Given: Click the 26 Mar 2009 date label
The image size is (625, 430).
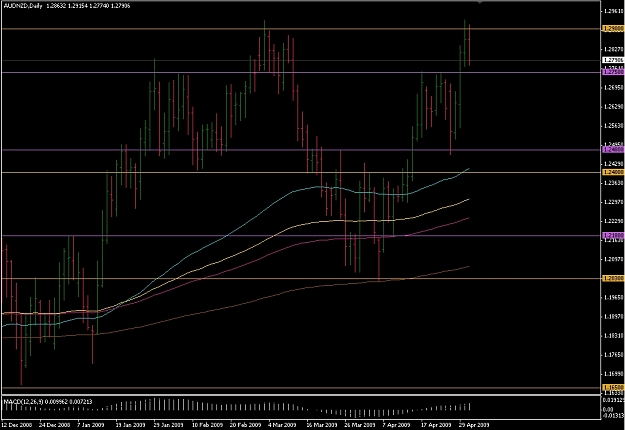Looking at the screenshot, I should [360, 425].
